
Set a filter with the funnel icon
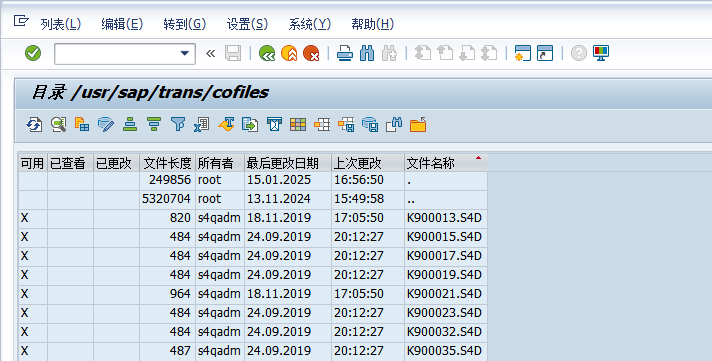(x=178, y=124)
